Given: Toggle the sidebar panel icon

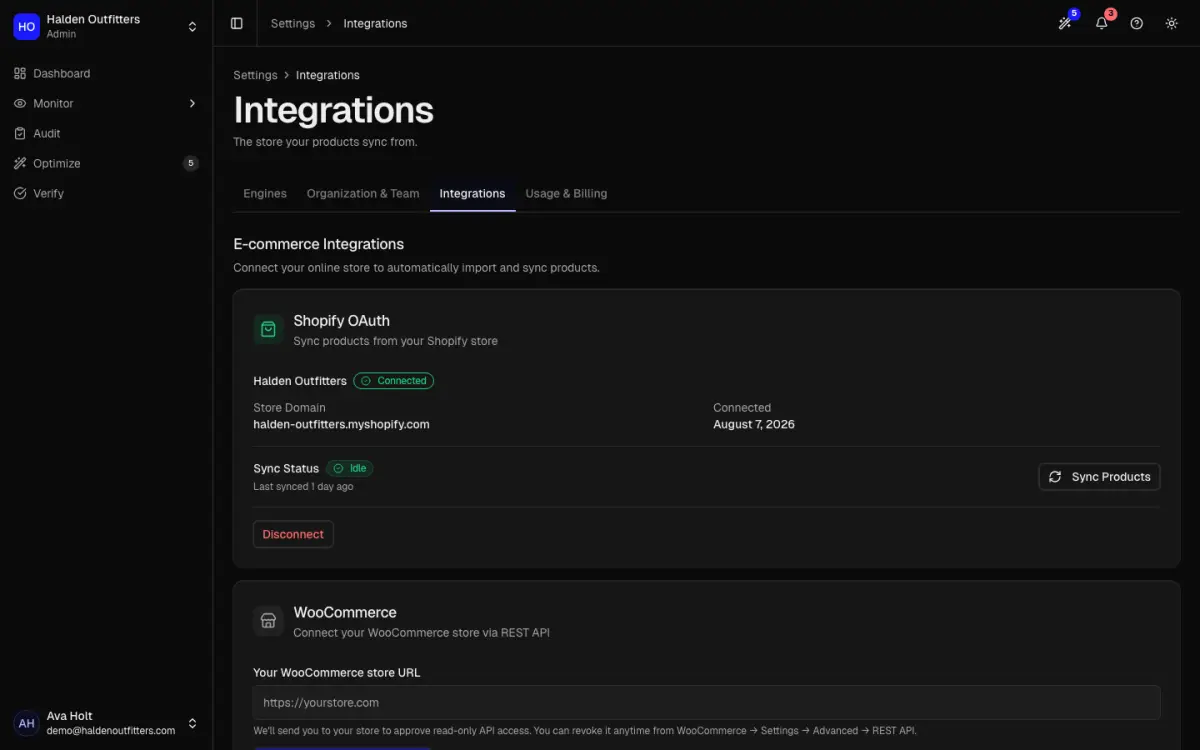Looking at the screenshot, I should pyautogui.click(x=236, y=23).
